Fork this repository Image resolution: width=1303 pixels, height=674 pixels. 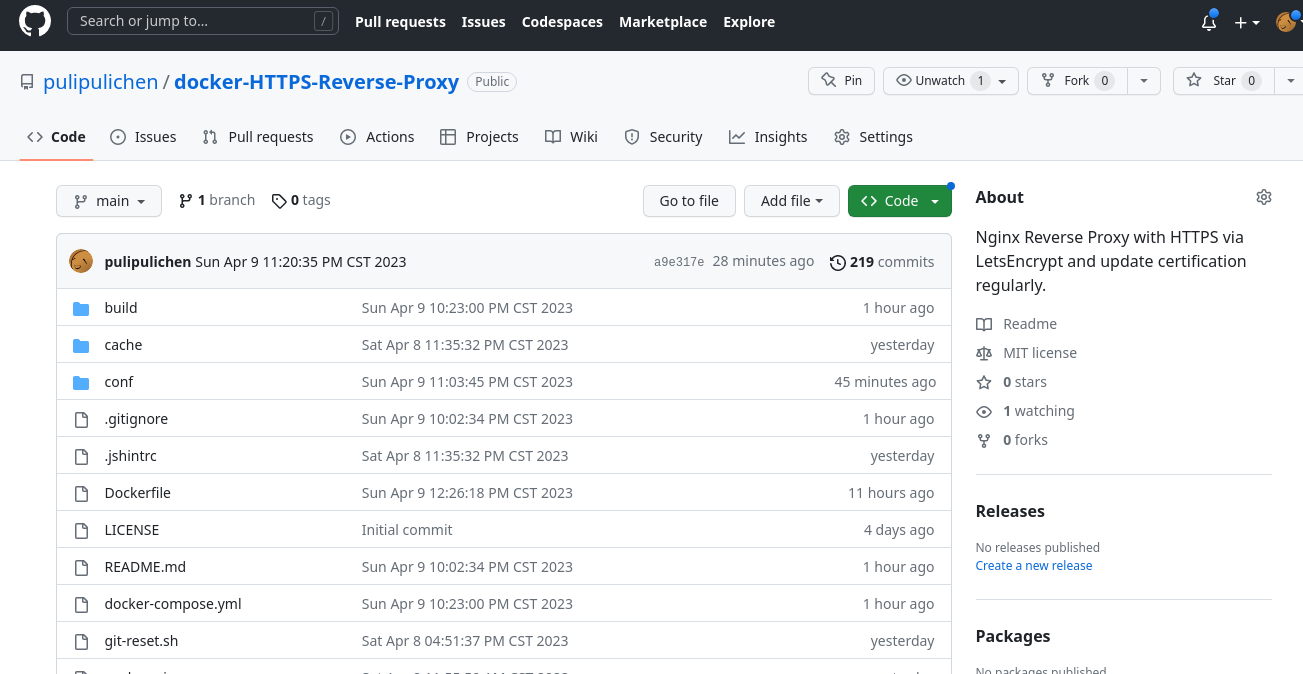[1077, 81]
